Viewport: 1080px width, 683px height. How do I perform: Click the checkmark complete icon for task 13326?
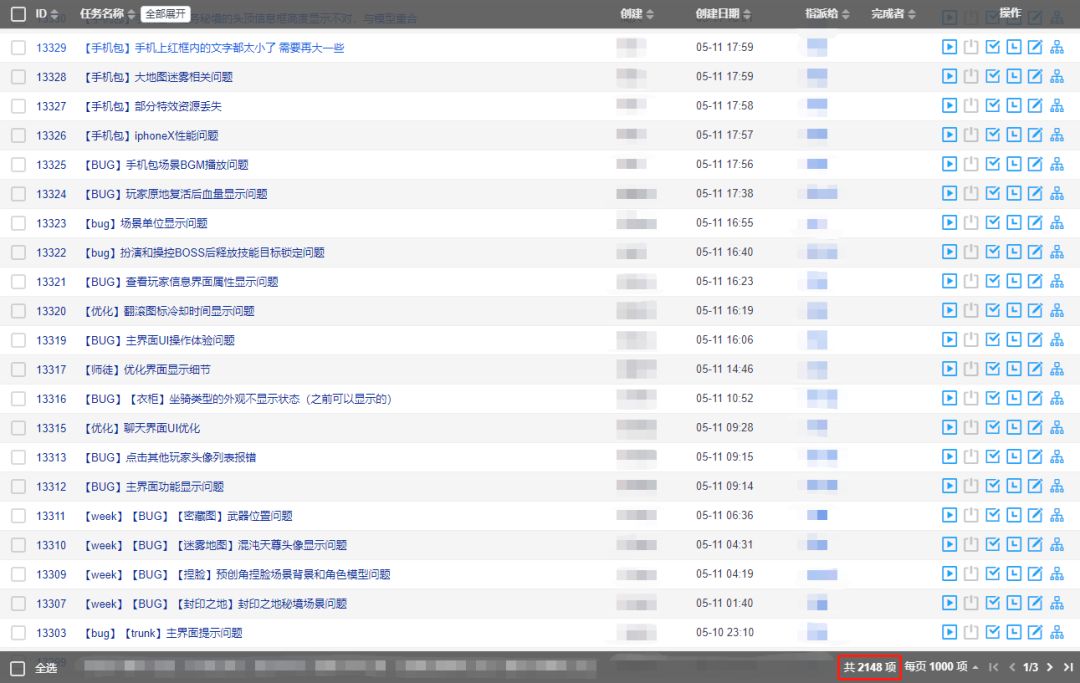pos(993,135)
